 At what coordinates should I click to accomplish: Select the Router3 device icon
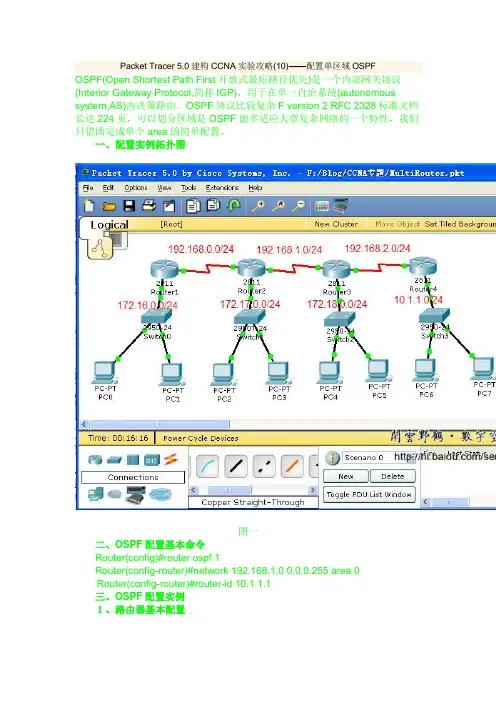click(x=337, y=269)
